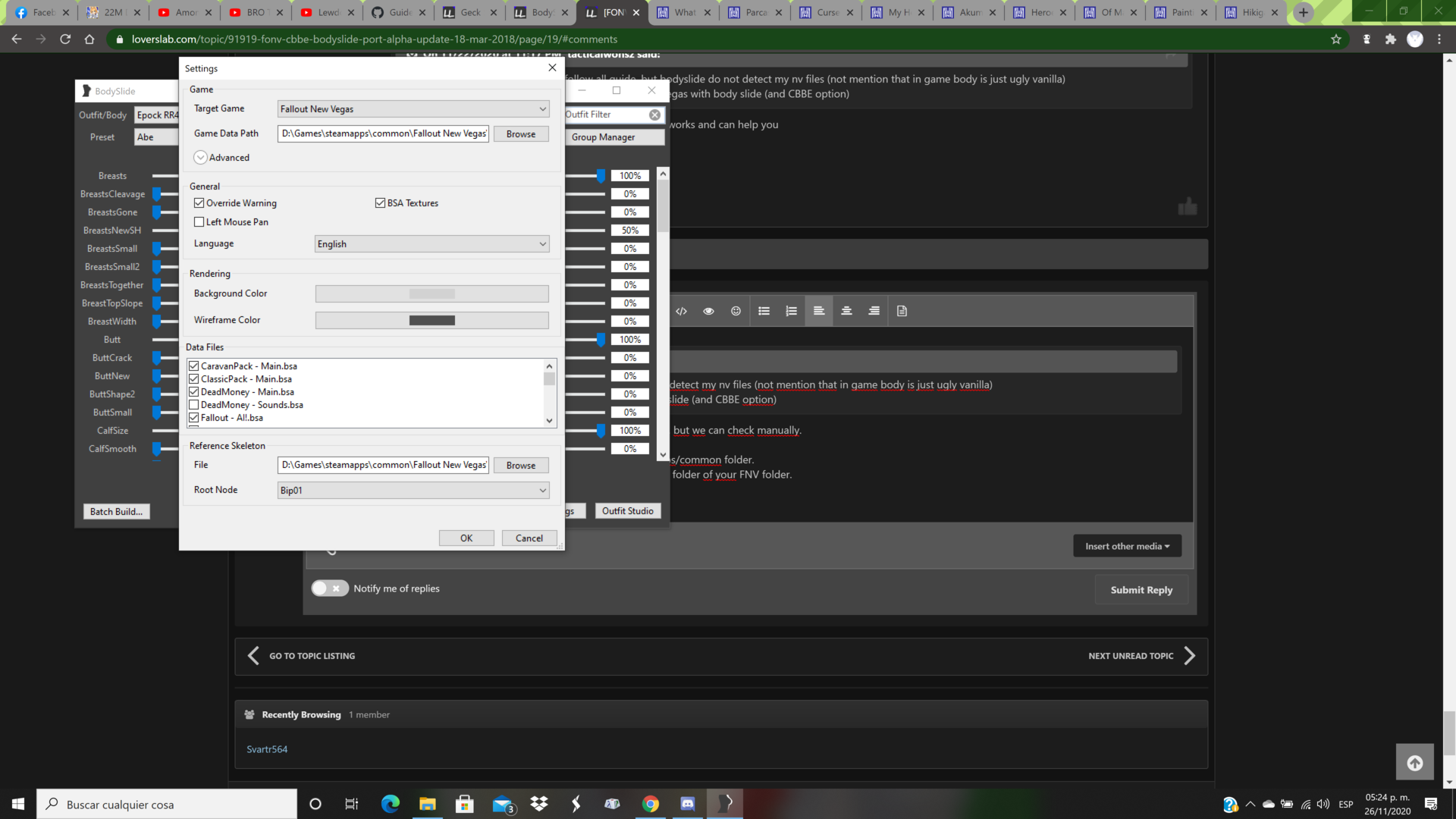The image size is (1456, 819).
Task: Expand the Advanced settings section
Action: 200,158
